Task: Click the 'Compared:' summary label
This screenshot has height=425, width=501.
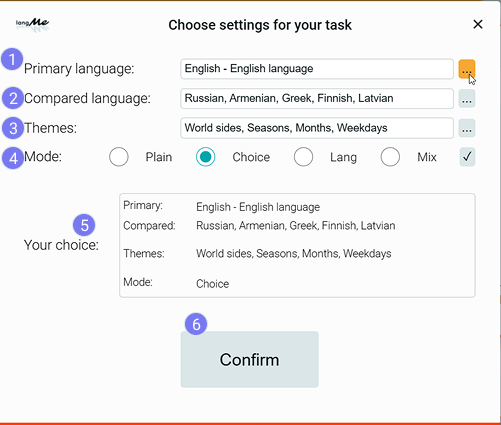Action: (149, 226)
